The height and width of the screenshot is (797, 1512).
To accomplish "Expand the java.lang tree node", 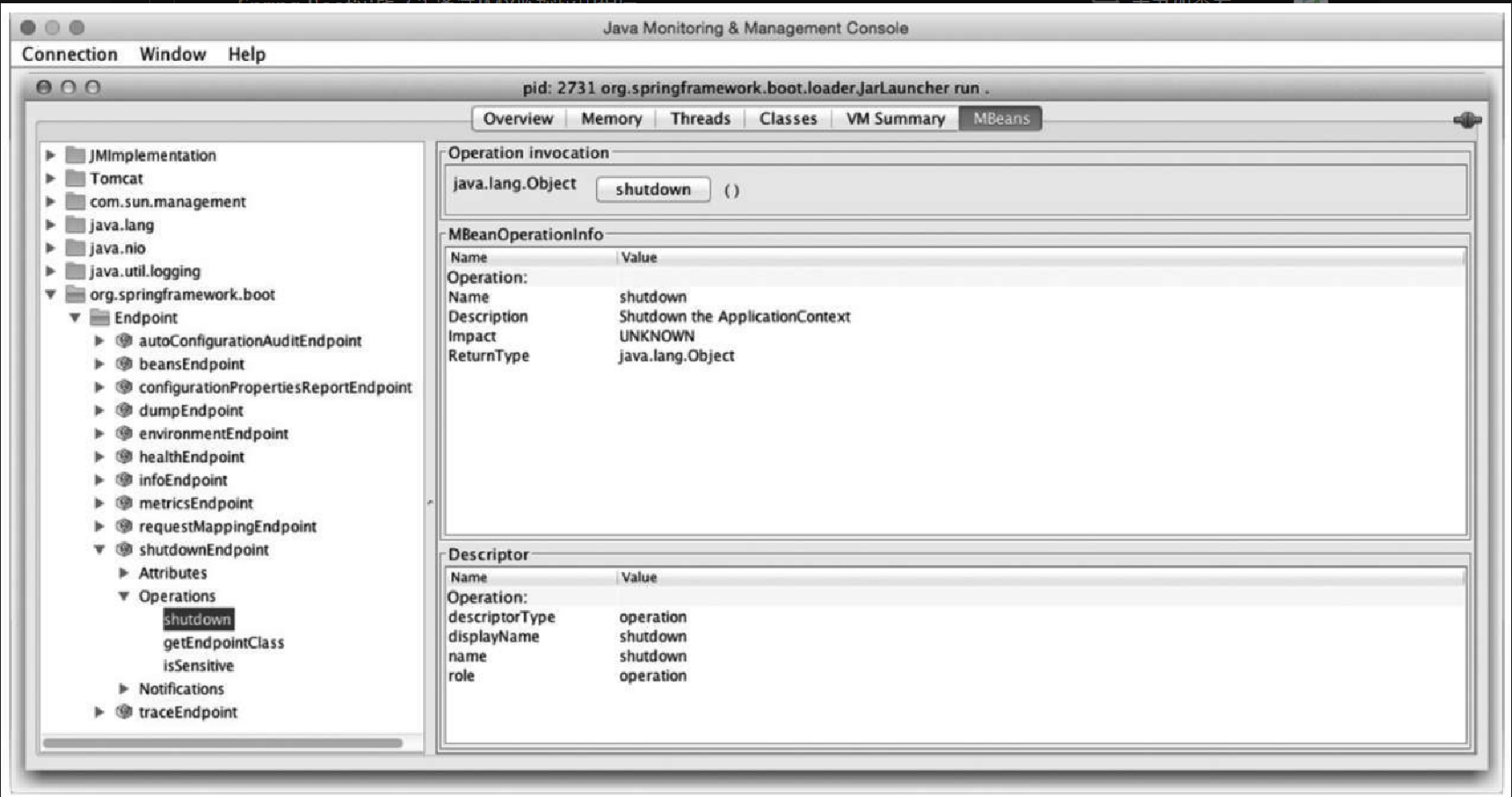I will [50, 225].
